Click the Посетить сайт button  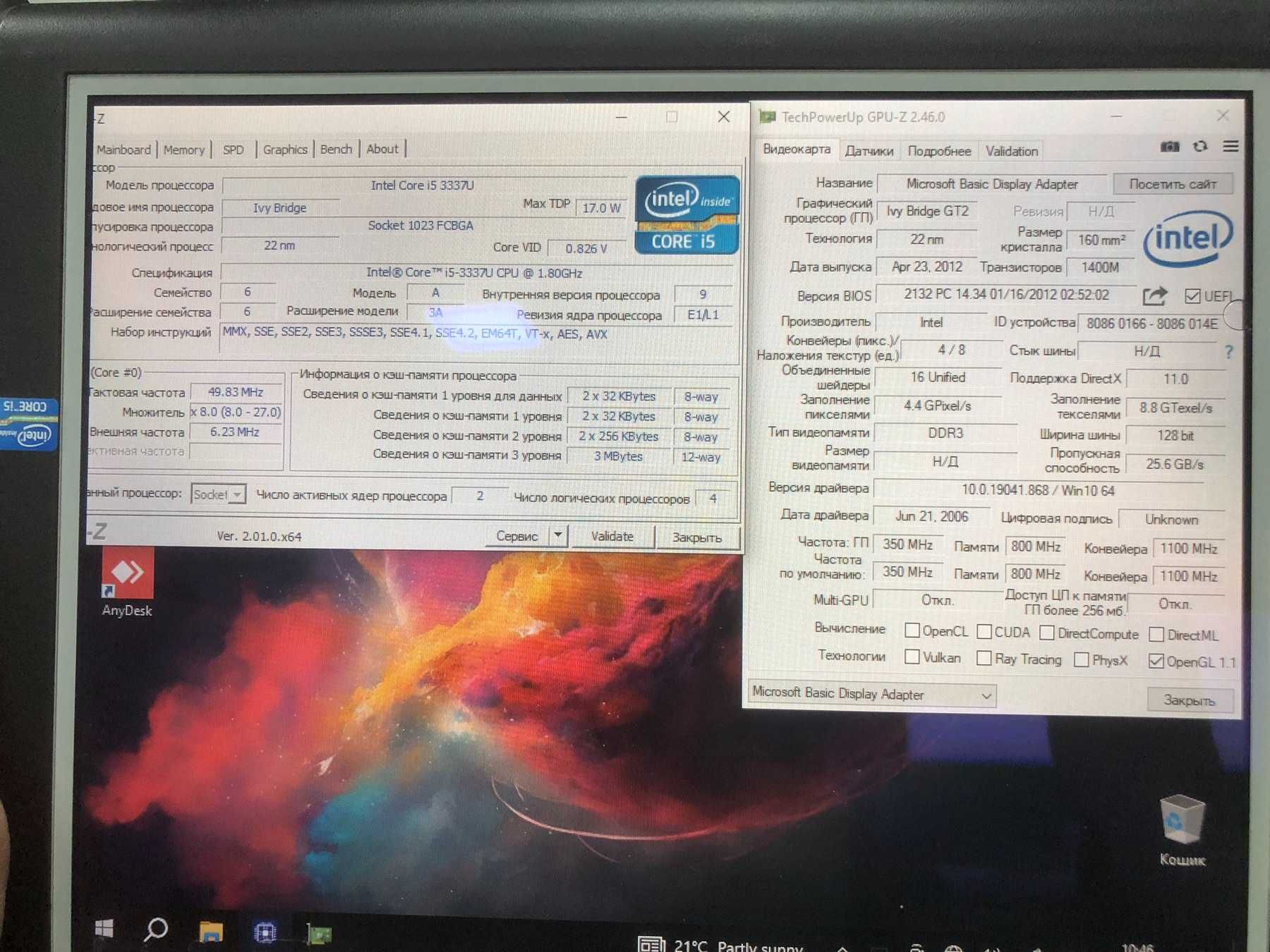[x=1173, y=184]
